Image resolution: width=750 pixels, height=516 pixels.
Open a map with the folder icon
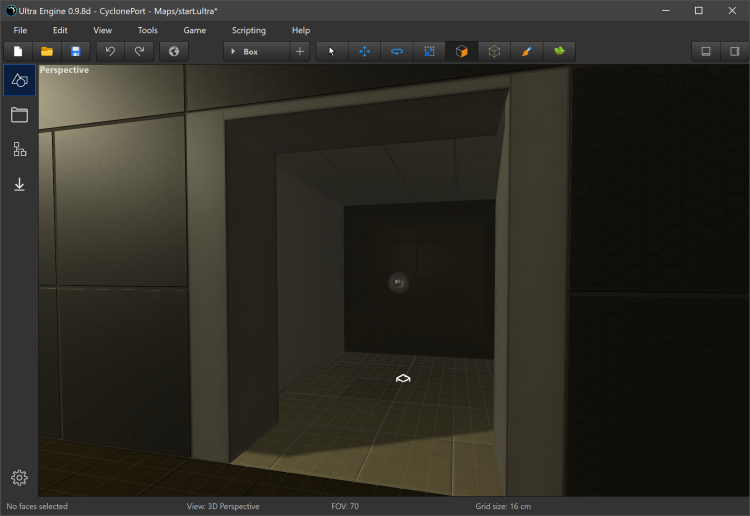(x=46, y=51)
